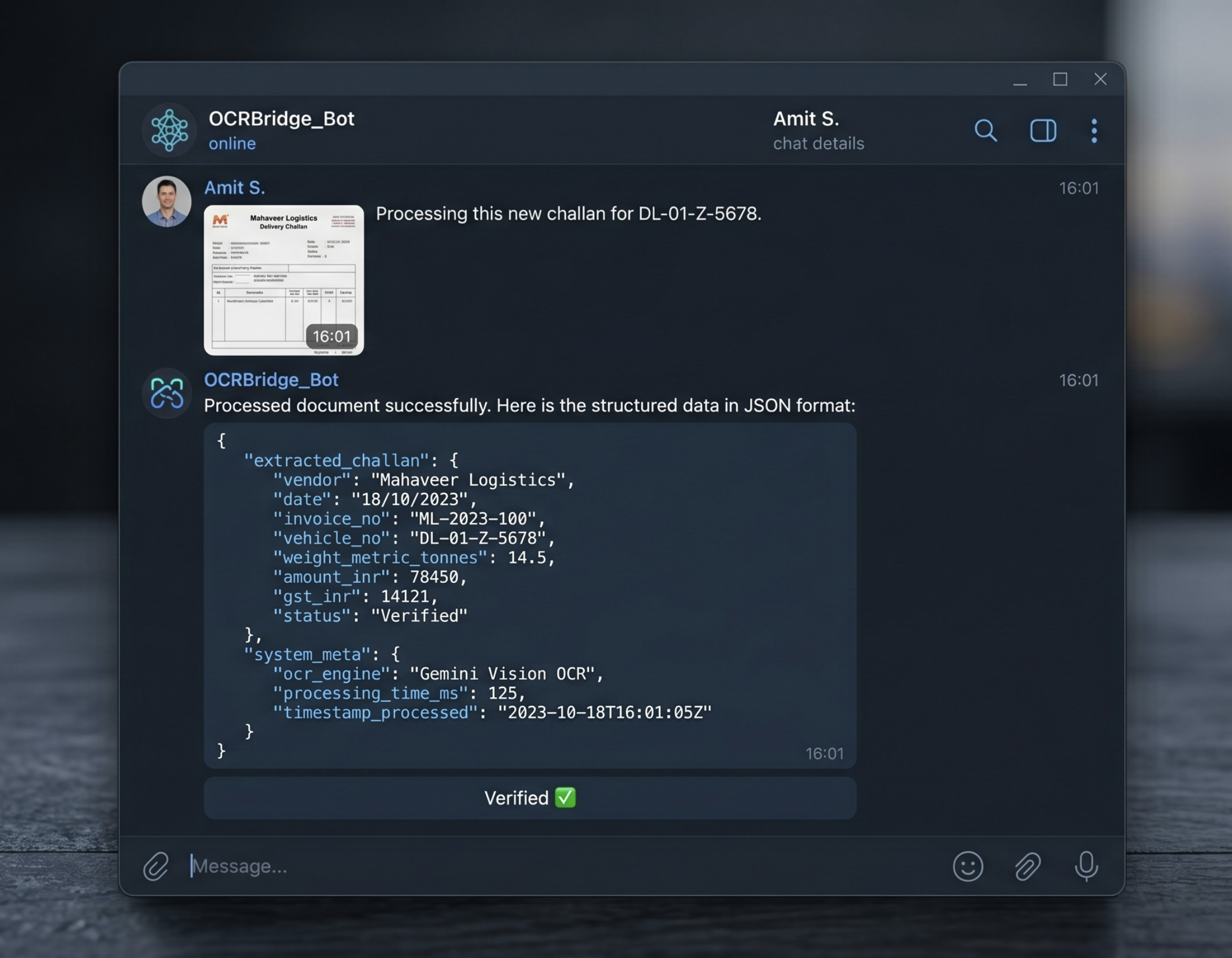Open the Delivery Challan image thumbnail

point(283,280)
